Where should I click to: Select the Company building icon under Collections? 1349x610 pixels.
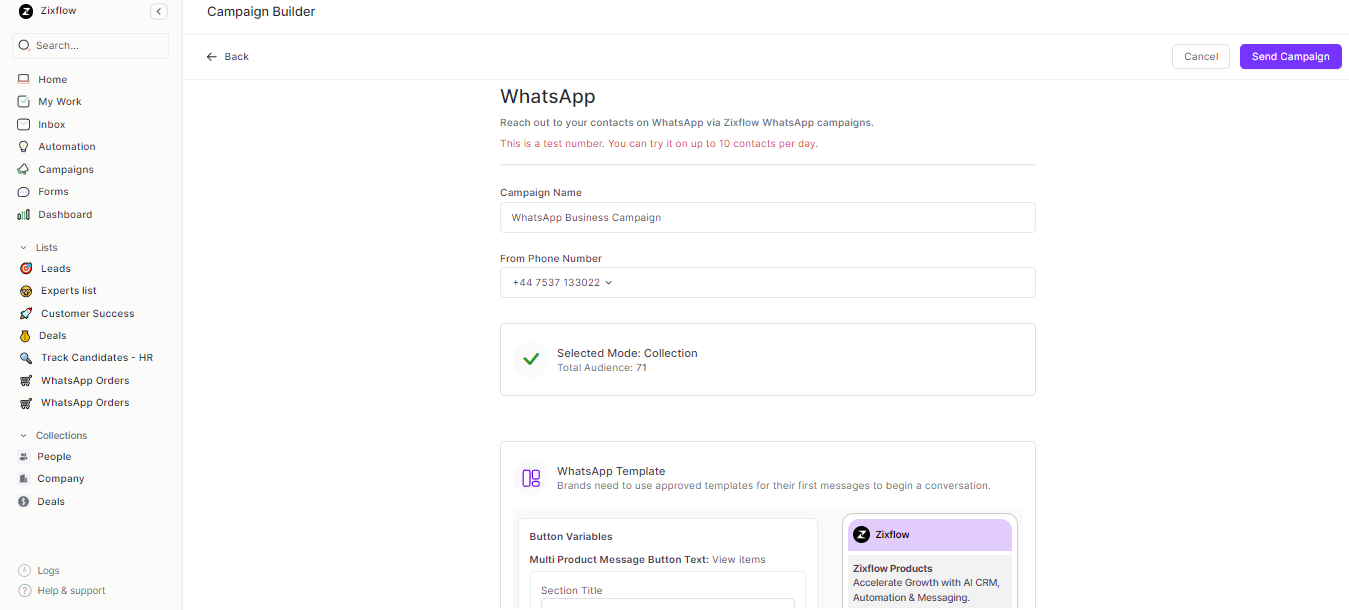point(24,478)
